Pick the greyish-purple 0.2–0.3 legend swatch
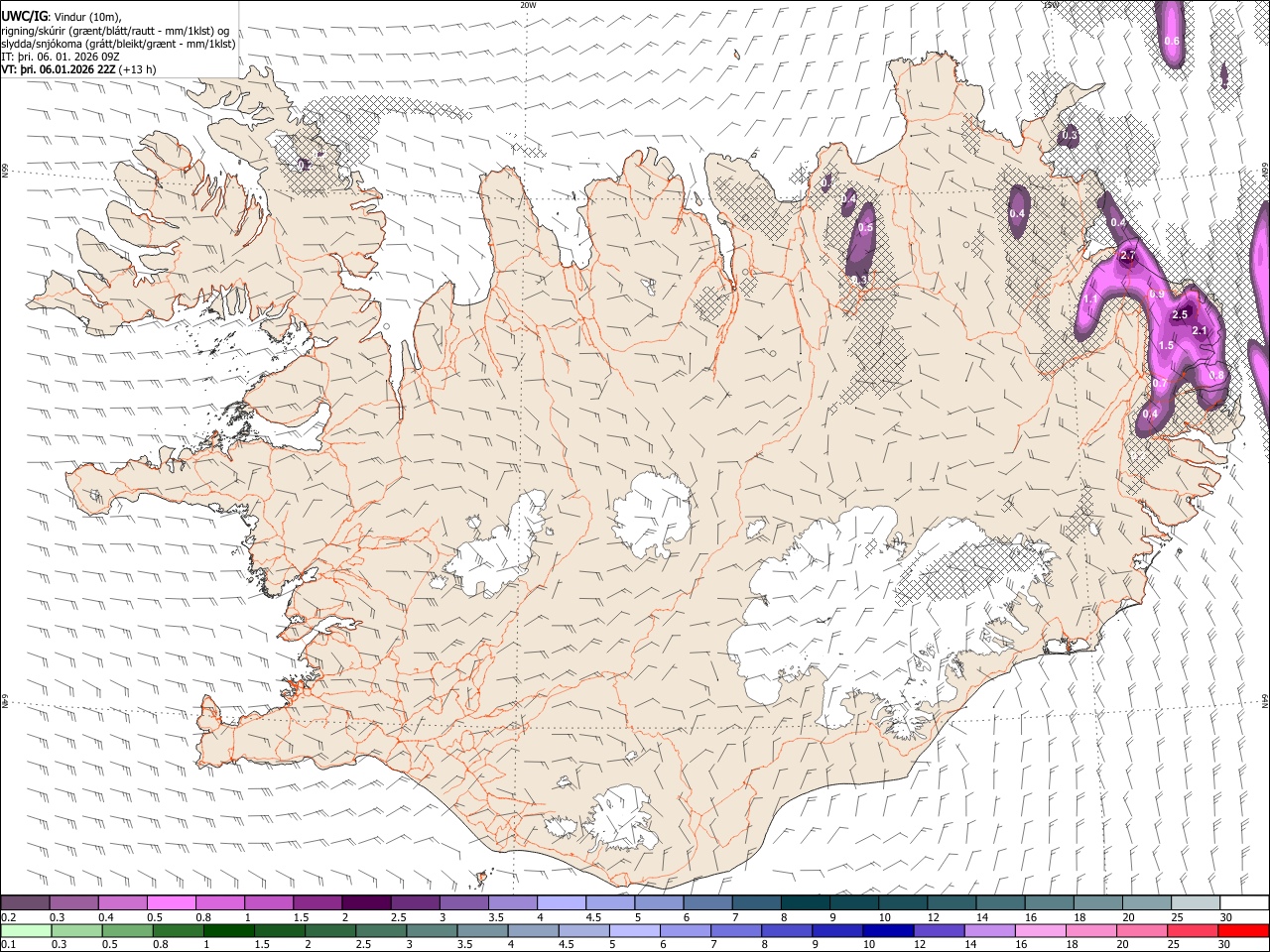 (x=25, y=903)
